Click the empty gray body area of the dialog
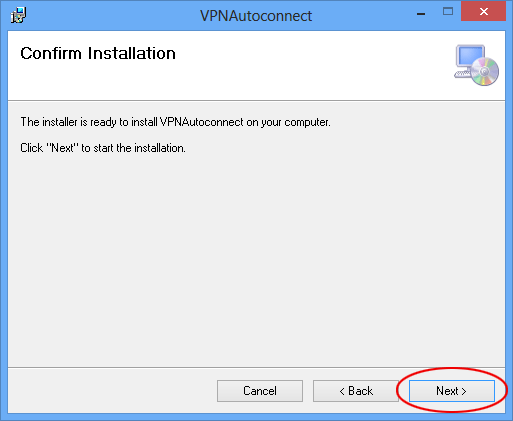 click(256, 260)
